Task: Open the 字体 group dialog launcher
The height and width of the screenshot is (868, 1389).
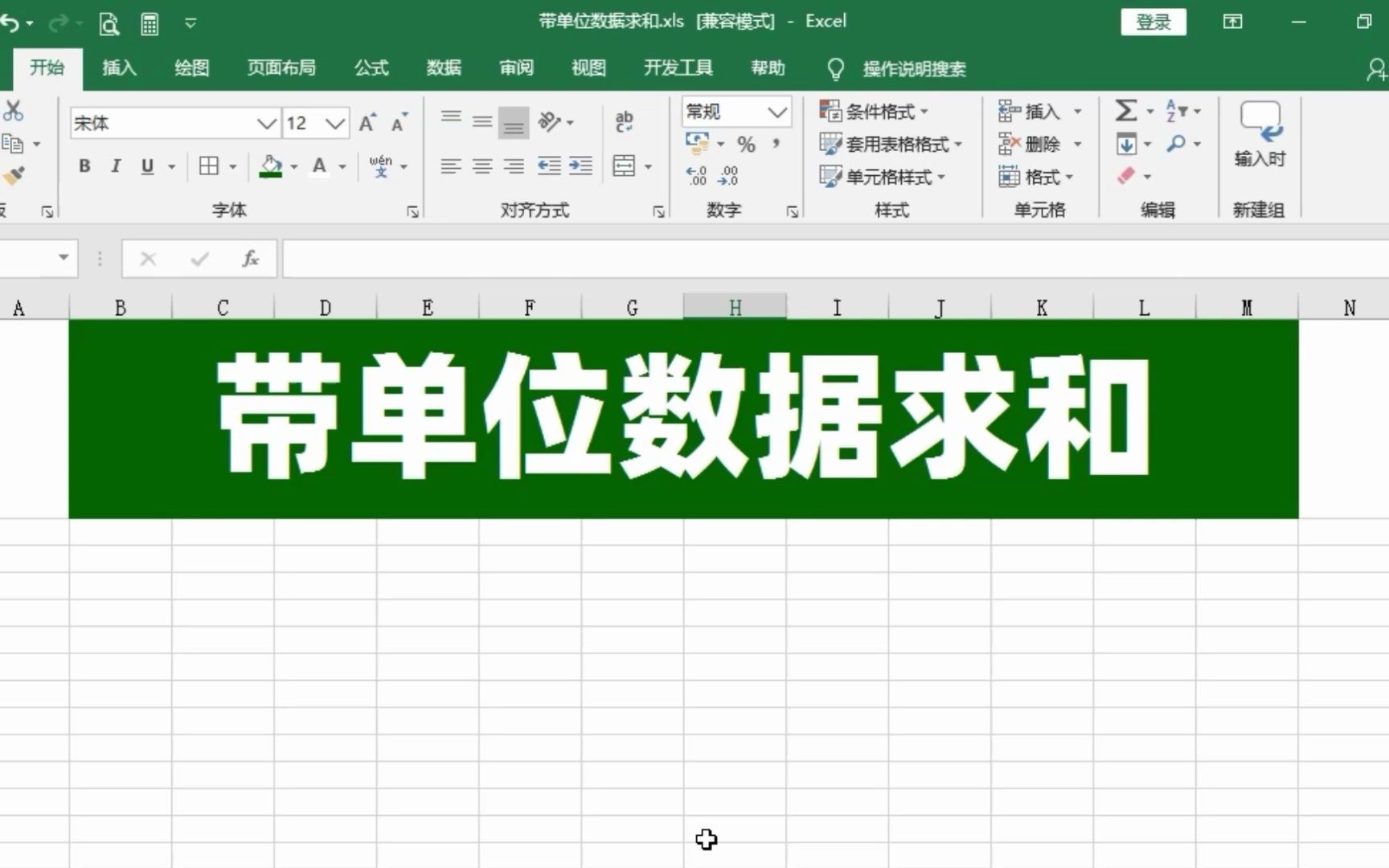Action: click(x=412, y=211)
